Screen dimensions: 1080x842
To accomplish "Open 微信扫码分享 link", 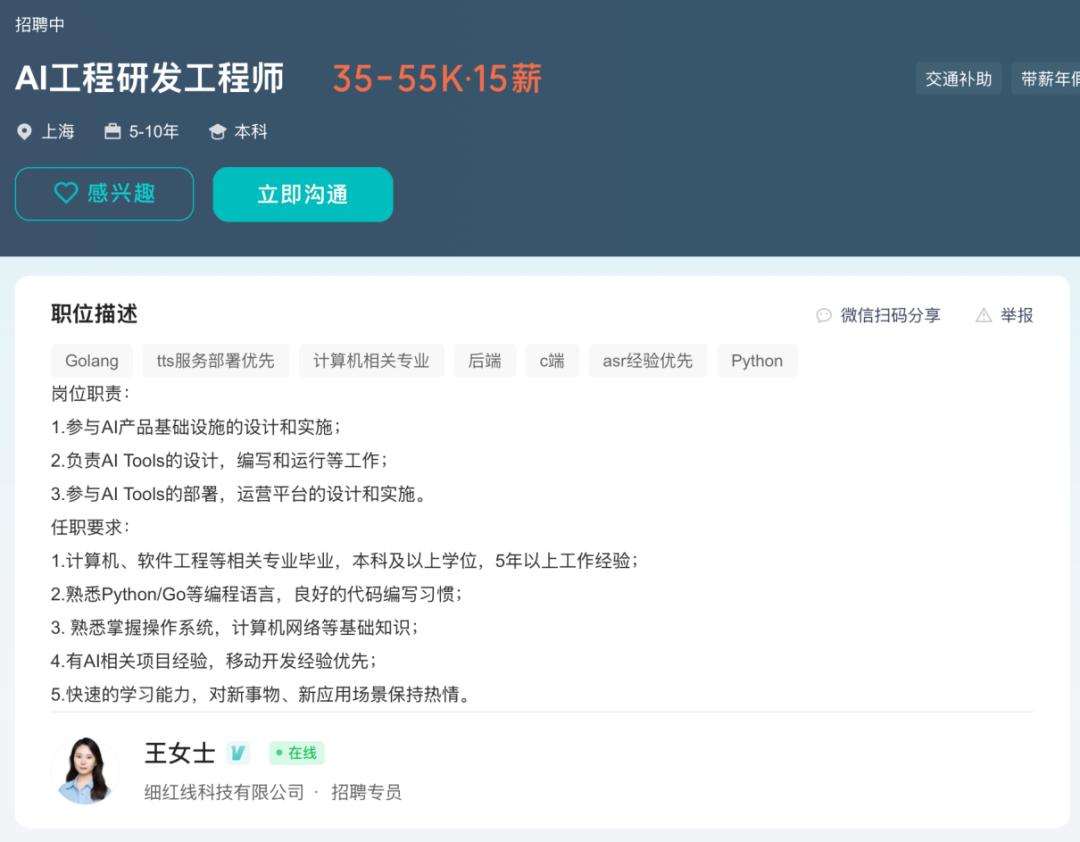I will tap(890, 315).
